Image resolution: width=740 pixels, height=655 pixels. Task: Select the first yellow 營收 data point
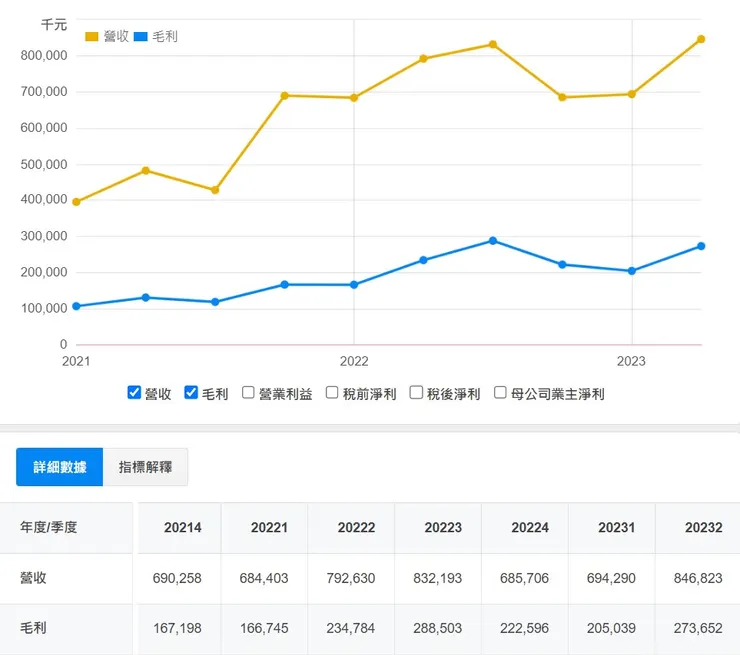point(76,202)
